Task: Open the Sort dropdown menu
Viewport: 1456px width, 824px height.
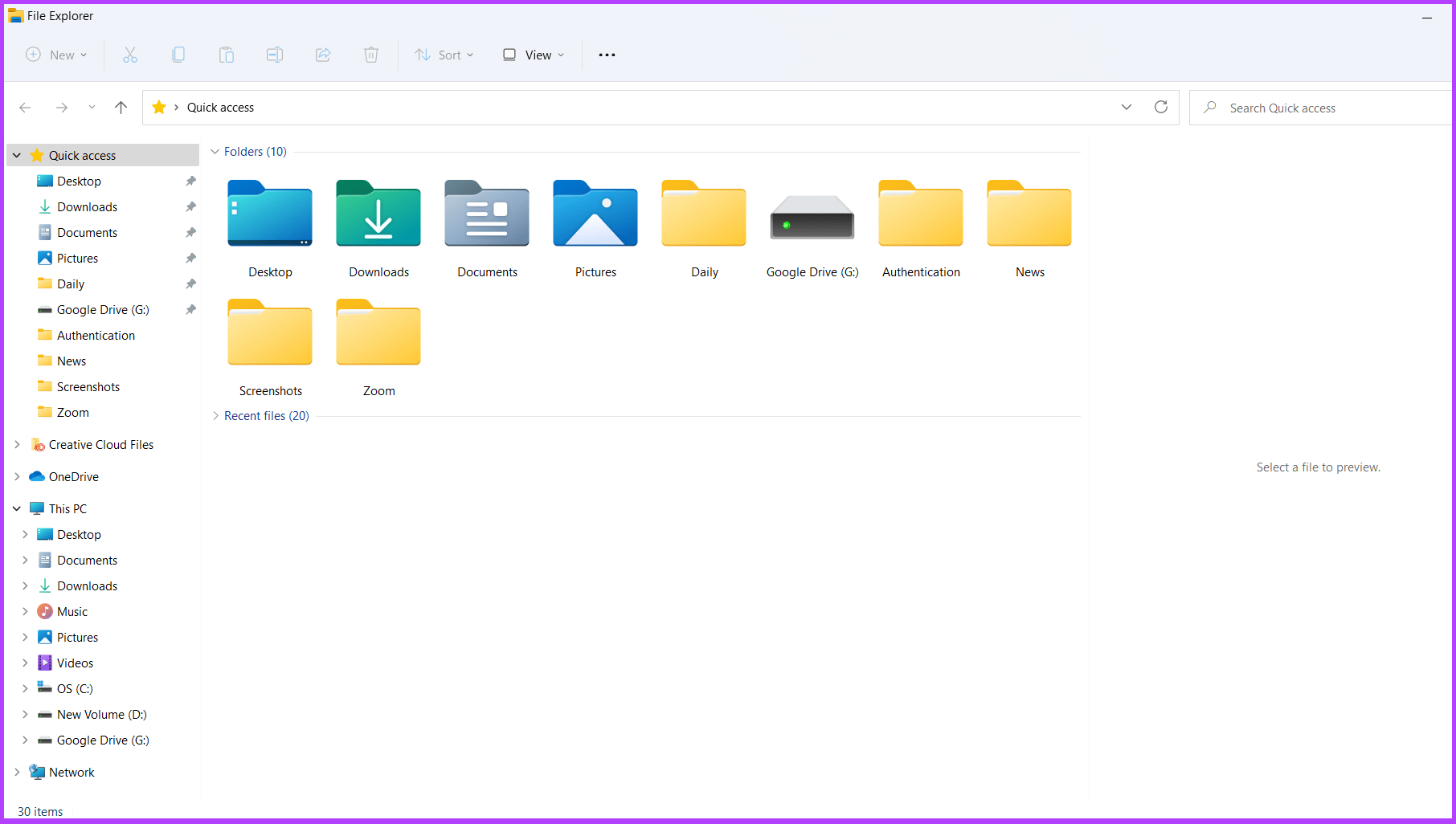Action: coord(444,55)
